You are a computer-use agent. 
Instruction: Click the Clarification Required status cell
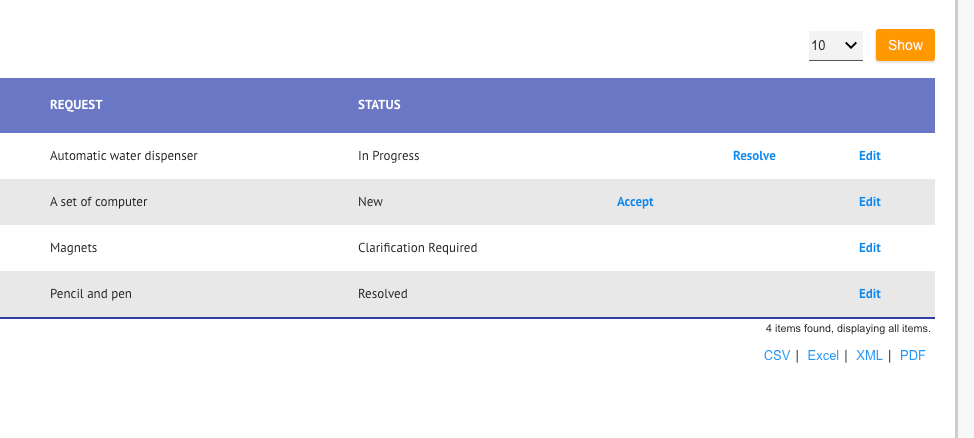coord(417,248)
